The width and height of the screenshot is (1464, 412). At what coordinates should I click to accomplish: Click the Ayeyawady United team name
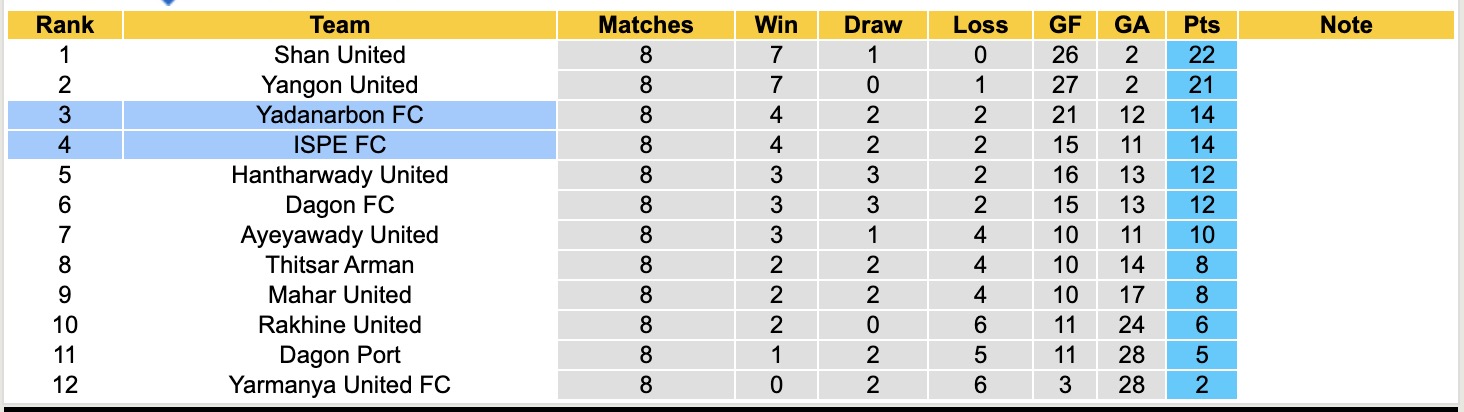(339, 235)
